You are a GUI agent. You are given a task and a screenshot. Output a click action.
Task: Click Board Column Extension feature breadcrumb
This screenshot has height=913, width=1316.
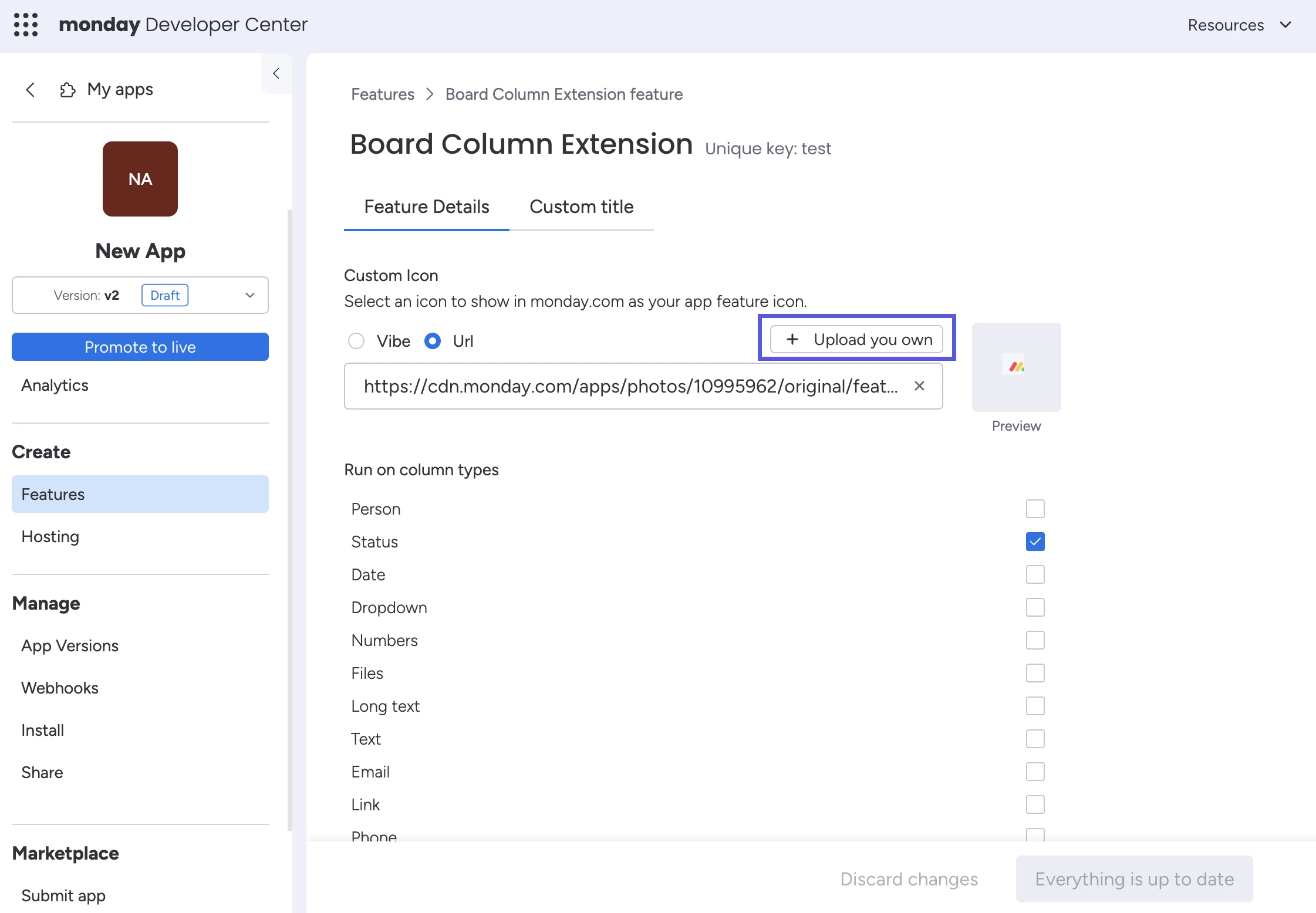(564, 94)
